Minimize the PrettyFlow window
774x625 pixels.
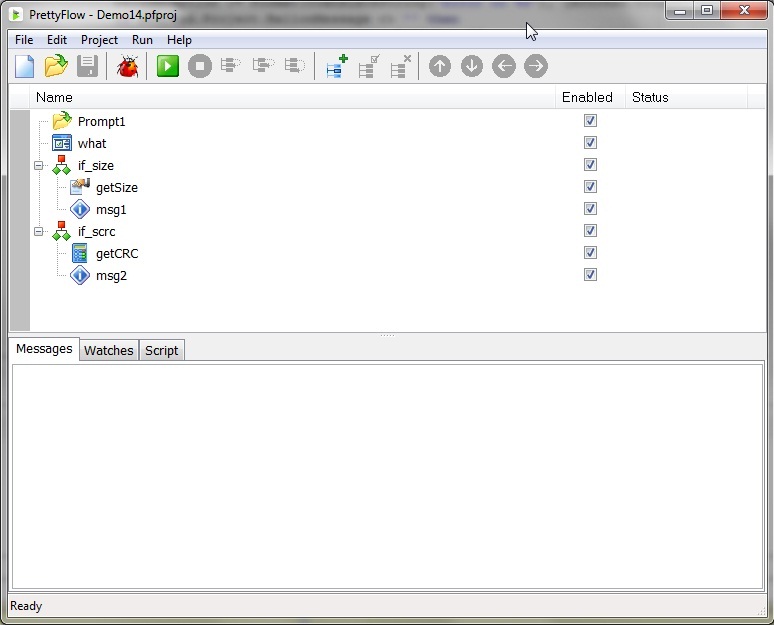click(680, 11)
